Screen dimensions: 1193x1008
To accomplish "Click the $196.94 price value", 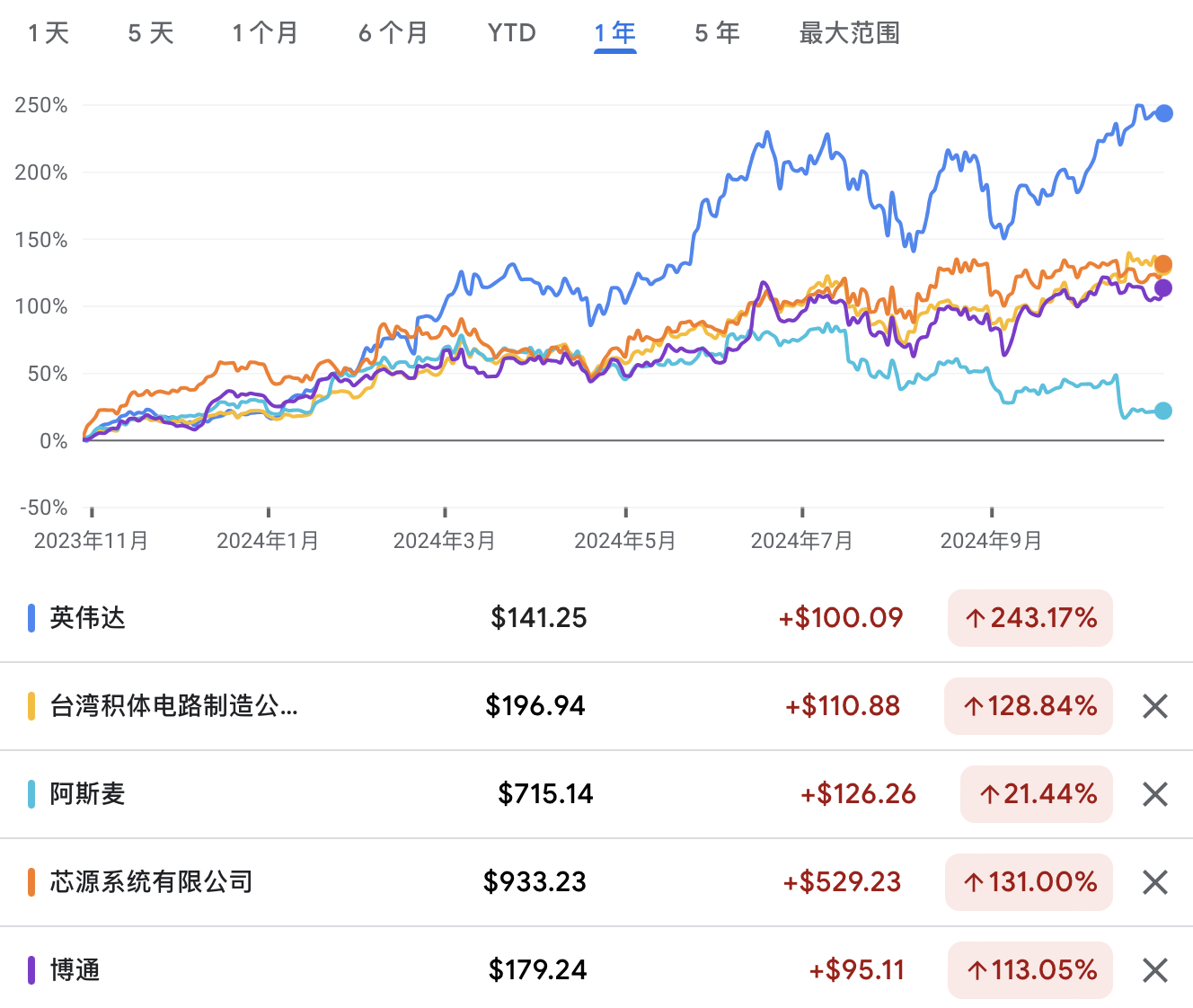I will (x=535, y=706).
